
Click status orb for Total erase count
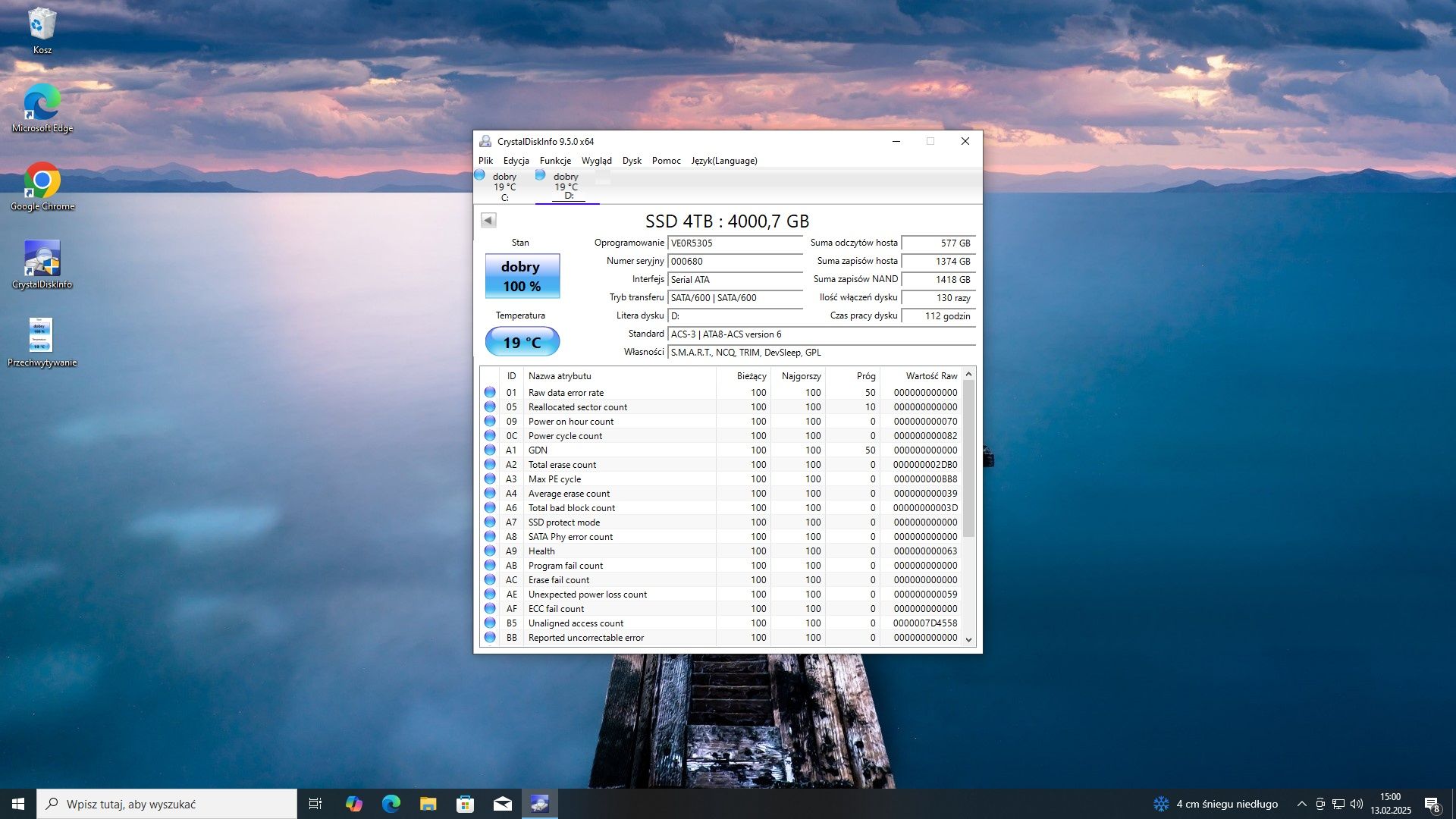coord(490,464)
